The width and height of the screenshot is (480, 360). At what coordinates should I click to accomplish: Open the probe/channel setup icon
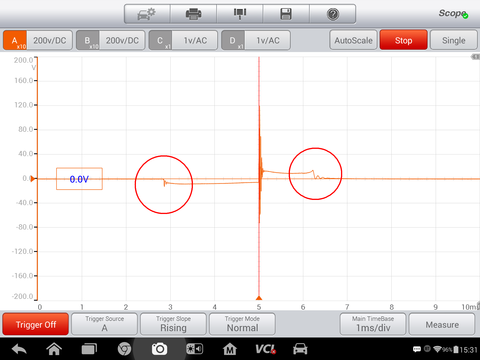[240, 14]
